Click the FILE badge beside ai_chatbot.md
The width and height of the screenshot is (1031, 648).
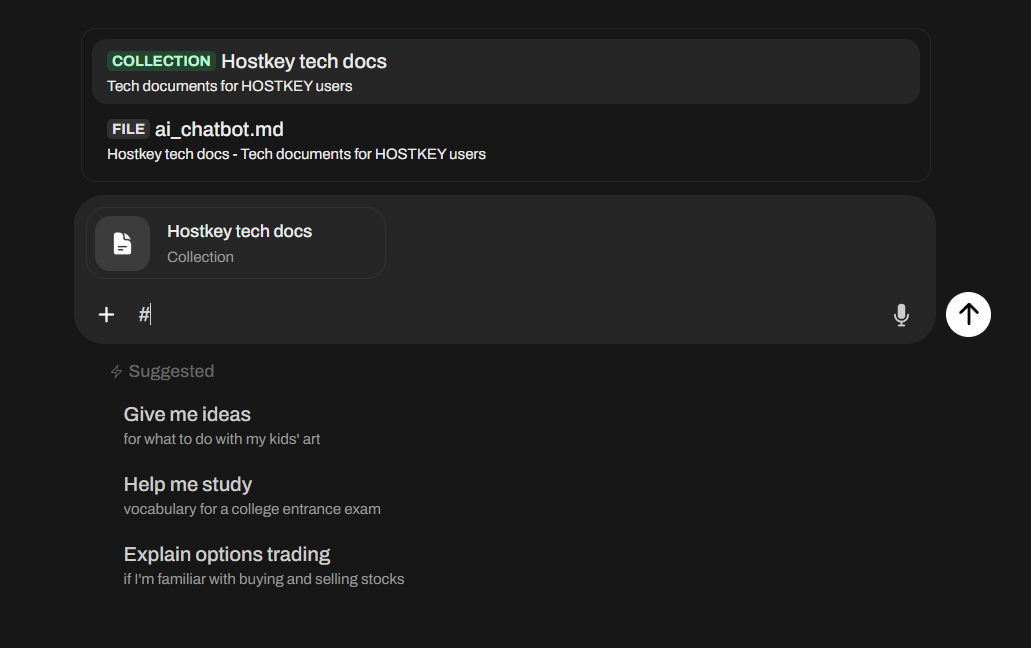point(128,129)
